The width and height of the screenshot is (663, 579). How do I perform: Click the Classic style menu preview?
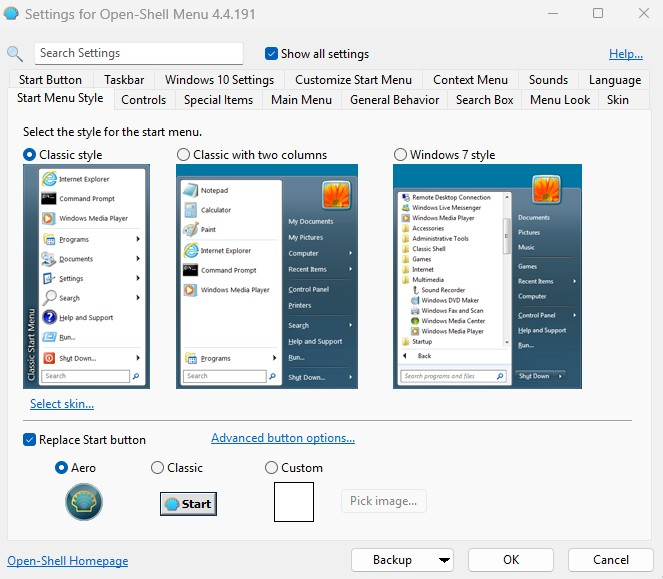point(86,277)
